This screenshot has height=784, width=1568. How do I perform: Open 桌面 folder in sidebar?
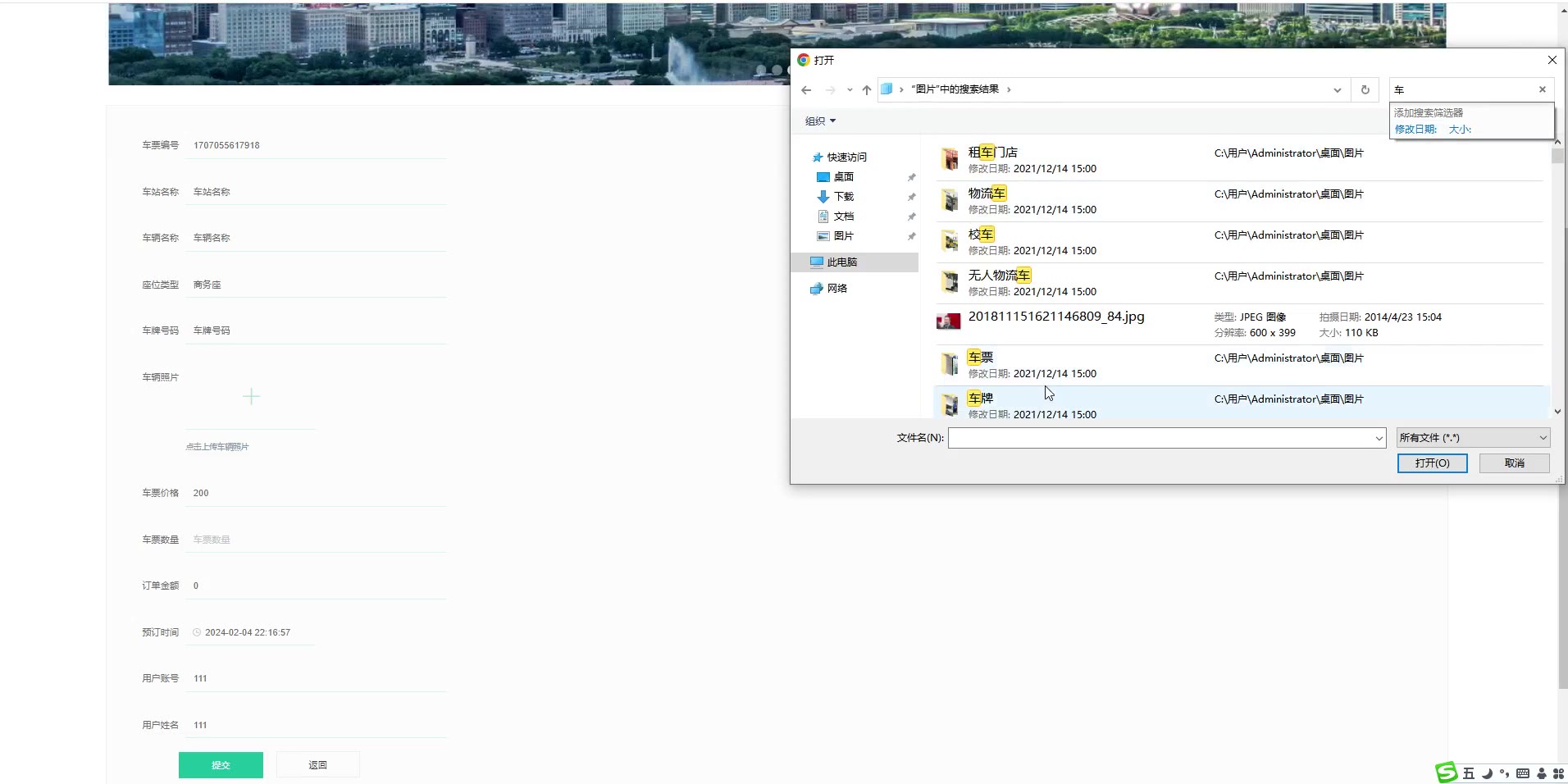(843, 177)
